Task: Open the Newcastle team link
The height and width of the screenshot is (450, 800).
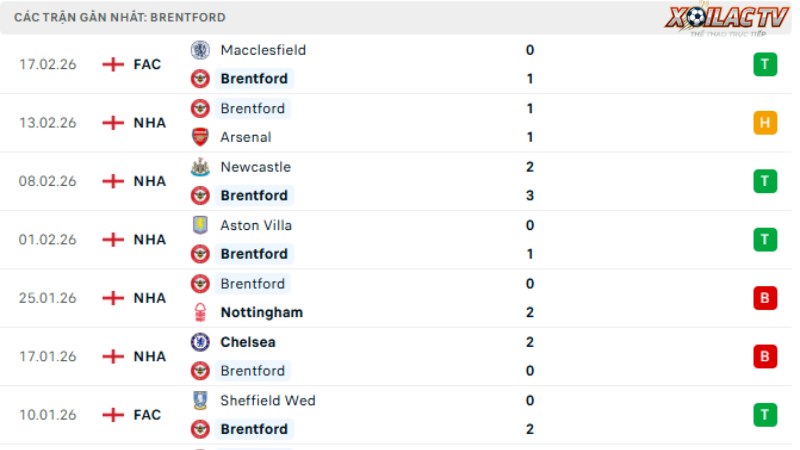Action: click(255, 167)
